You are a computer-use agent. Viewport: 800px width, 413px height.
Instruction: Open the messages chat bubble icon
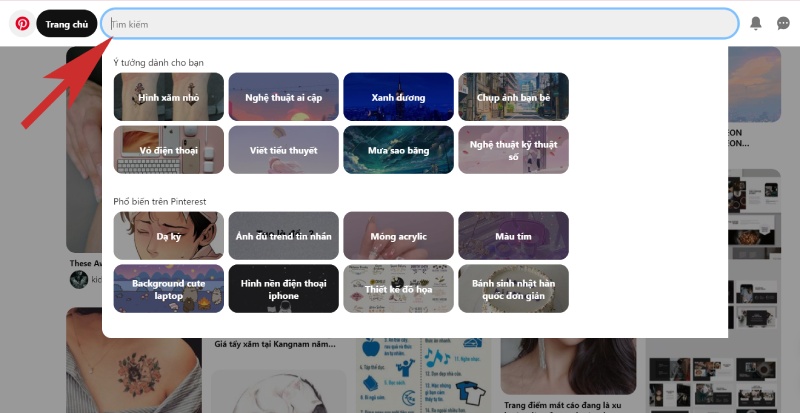tap(783, 23)
